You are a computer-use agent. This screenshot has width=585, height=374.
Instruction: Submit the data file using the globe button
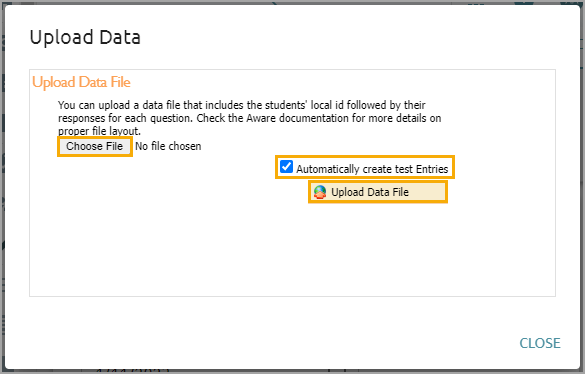click(x=378, y=192)
